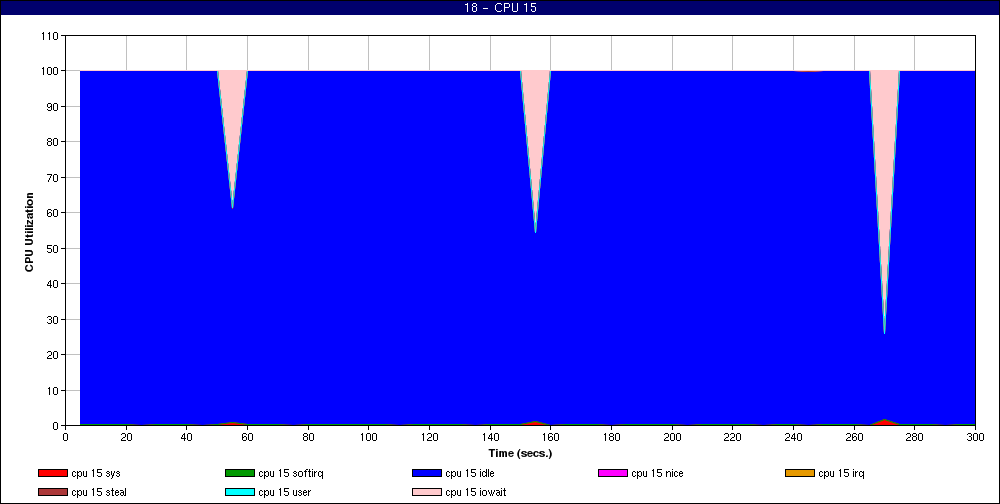Click the brown cpu 15 steal legend swatch
The image size is (1000, 504).
[52, 493]
